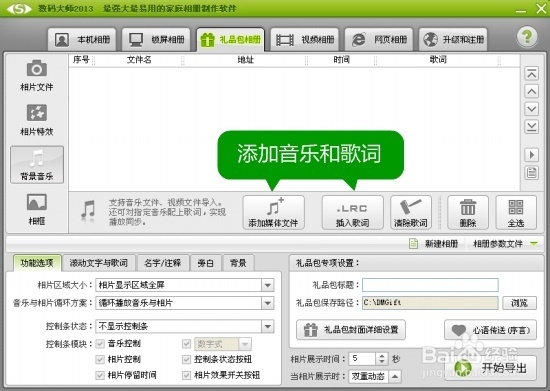This screenshot has width=550, height=391.
Task: Move item up one position arrow
Action: [x=531, y=92]
